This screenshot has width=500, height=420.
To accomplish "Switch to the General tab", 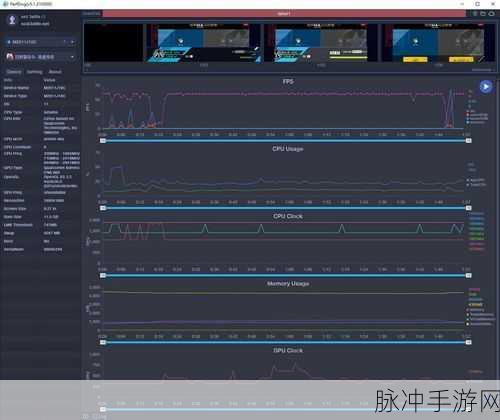I will pos(14,72).
